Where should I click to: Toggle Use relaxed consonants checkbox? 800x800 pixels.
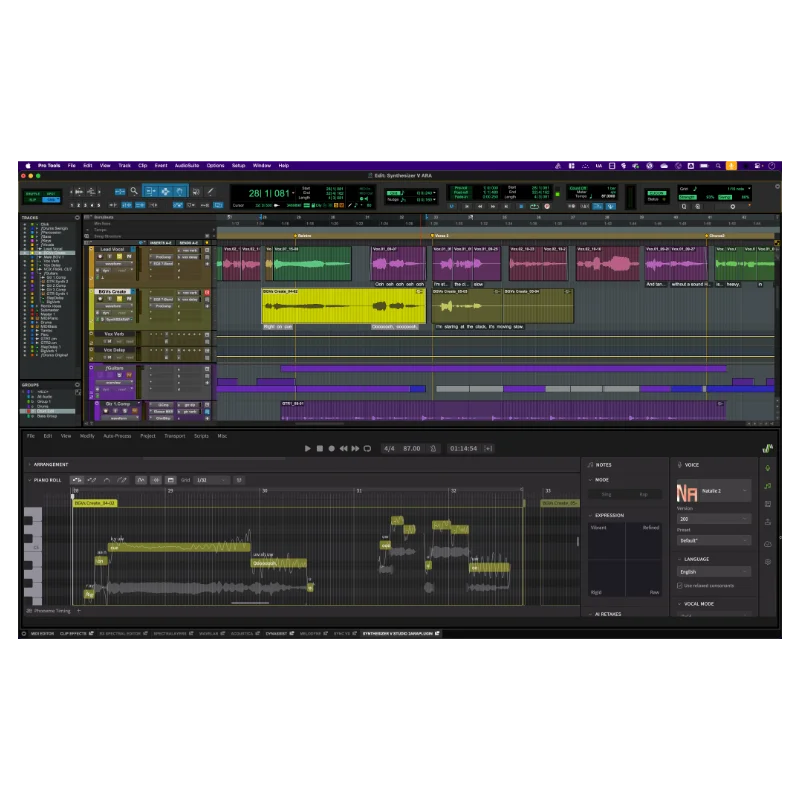[x=680, y=586]
